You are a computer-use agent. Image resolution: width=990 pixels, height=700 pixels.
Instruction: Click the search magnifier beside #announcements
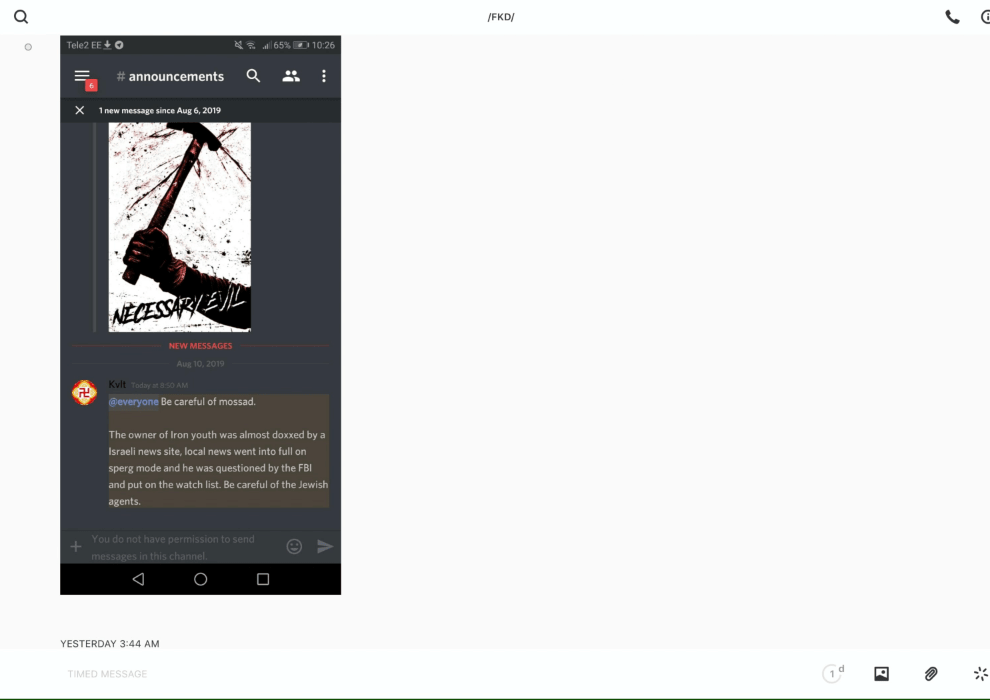254,76
